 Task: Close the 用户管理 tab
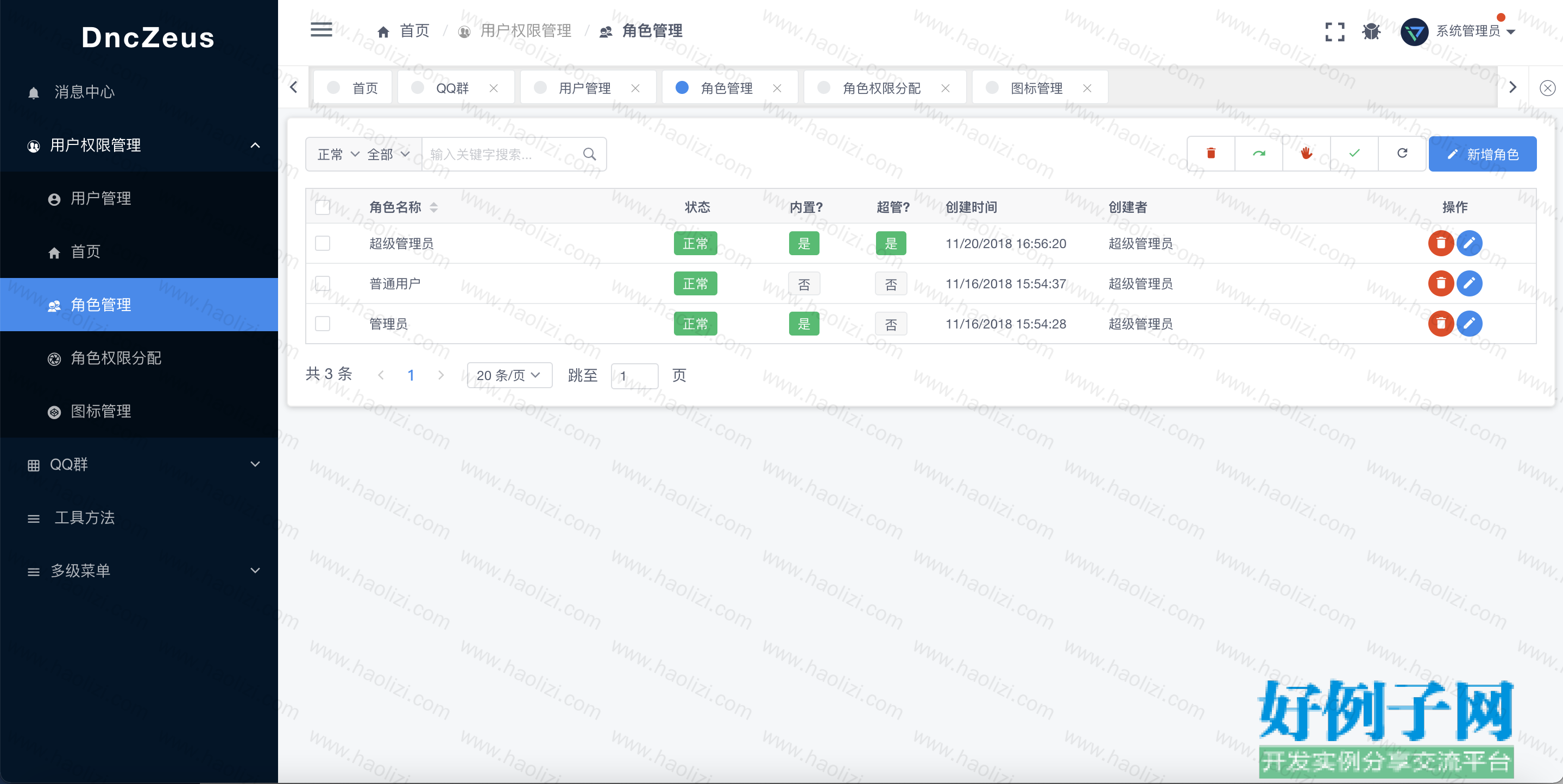click(635, 88)
